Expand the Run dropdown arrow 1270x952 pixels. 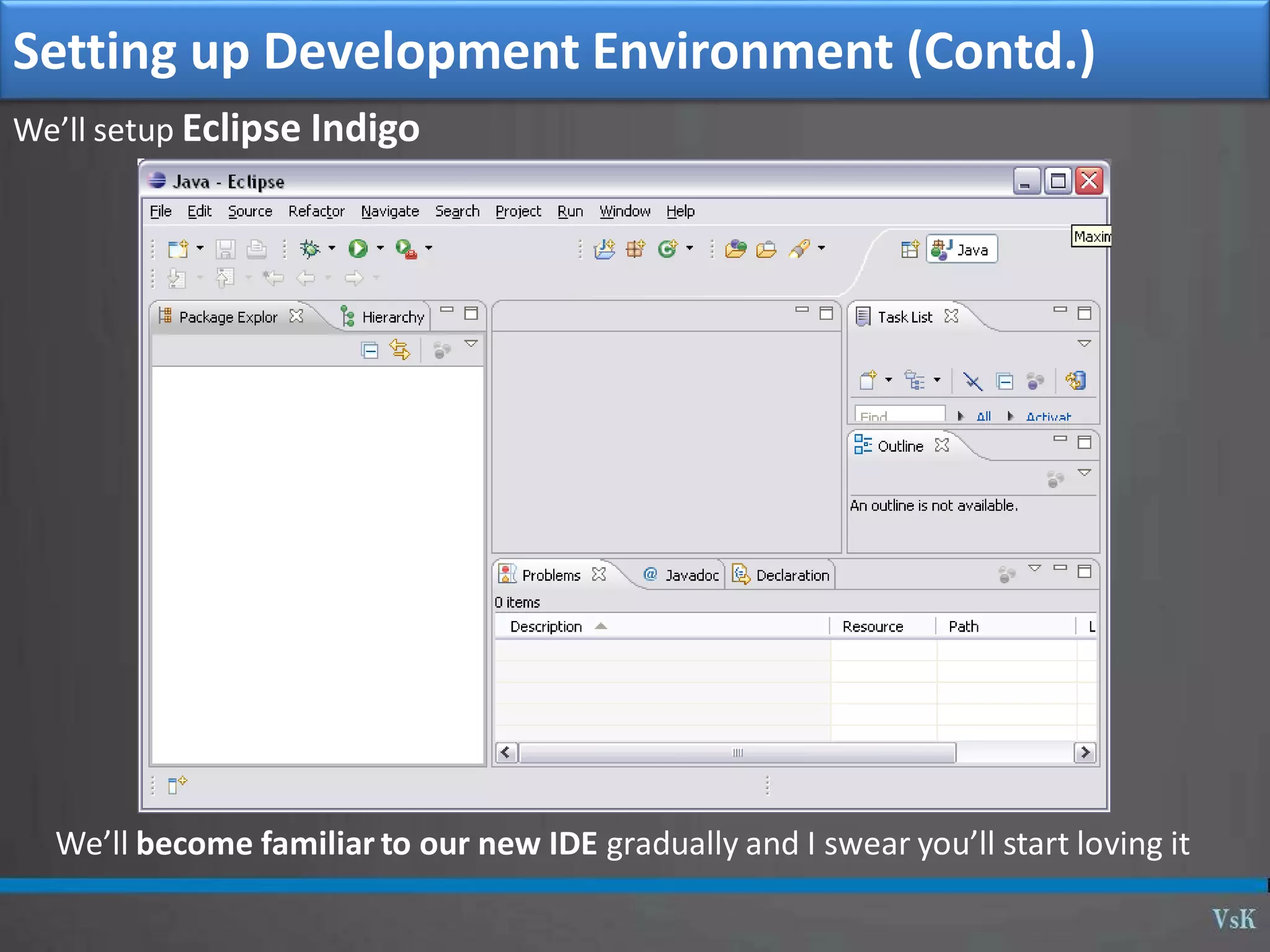tap(380, 248)
